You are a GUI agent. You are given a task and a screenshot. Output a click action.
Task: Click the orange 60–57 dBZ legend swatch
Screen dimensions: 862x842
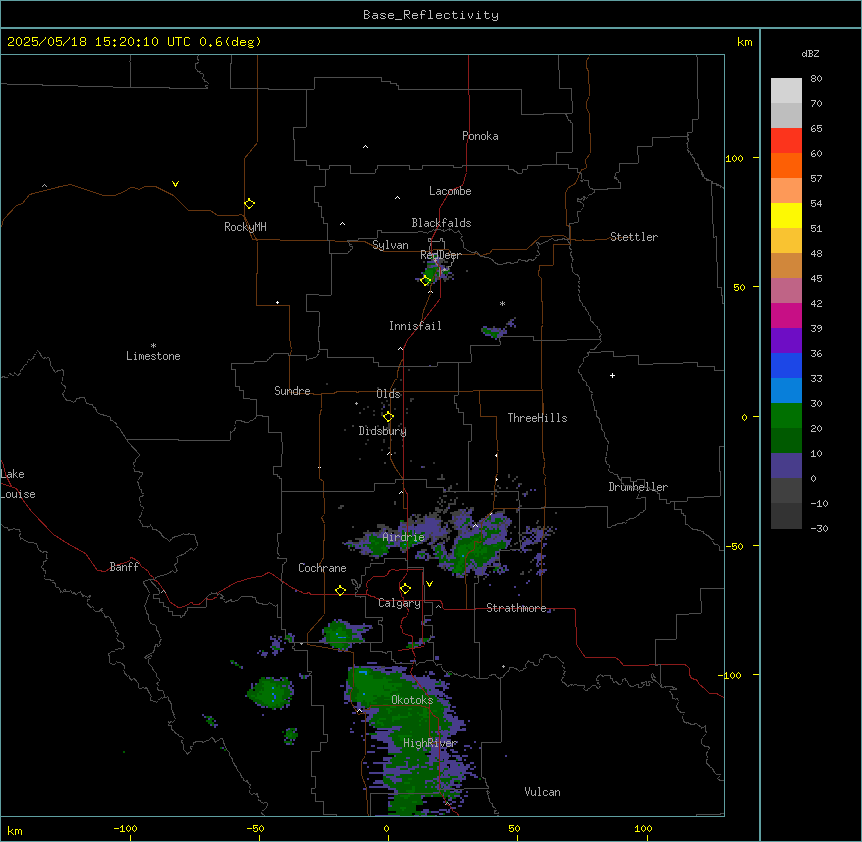pyautogui.click(x=786, y=165)
